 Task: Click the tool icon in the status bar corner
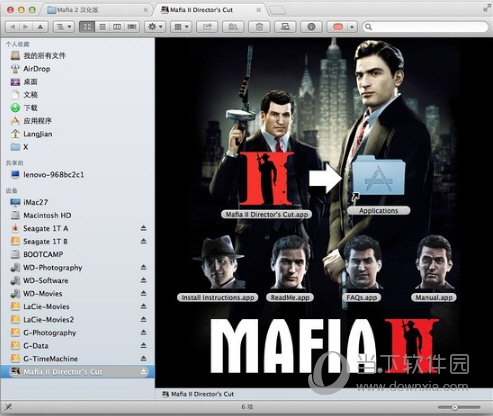[8, 407]
